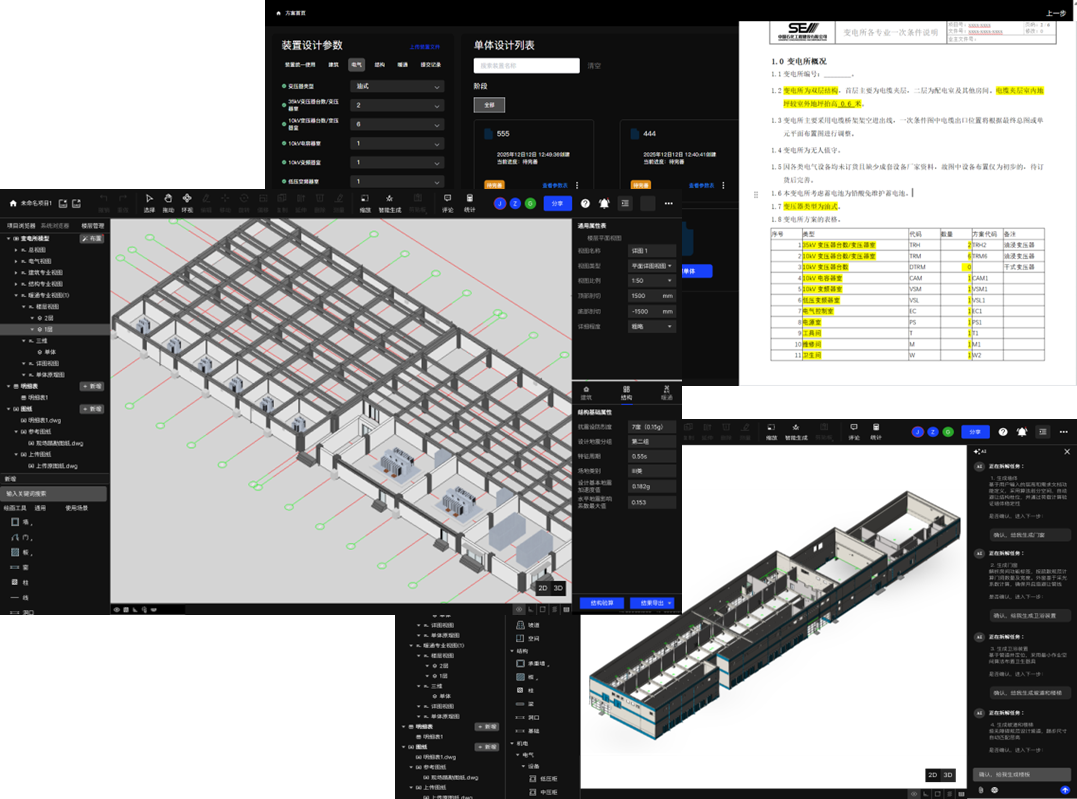Open the 结果导出 dropdown arrow
1077x799 pixels.
[x=670, y=603]
